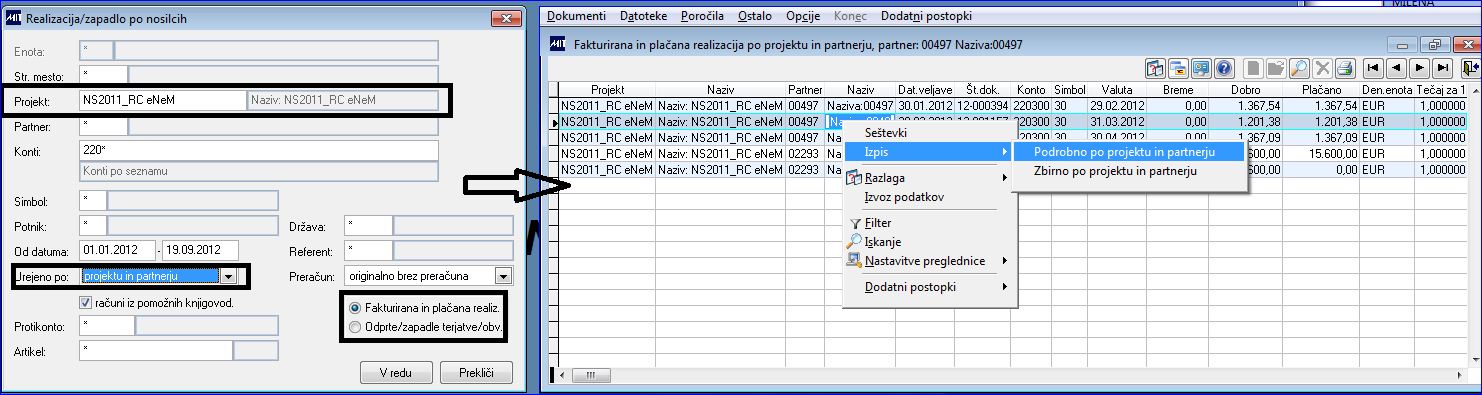Screen dimensions: 1482x395
Task: Click the magnifier search icon in report toolbar
Action: point(1299,68)
